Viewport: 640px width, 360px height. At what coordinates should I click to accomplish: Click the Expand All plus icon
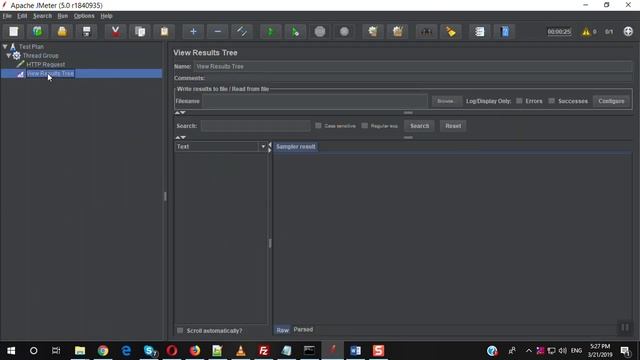193,31
